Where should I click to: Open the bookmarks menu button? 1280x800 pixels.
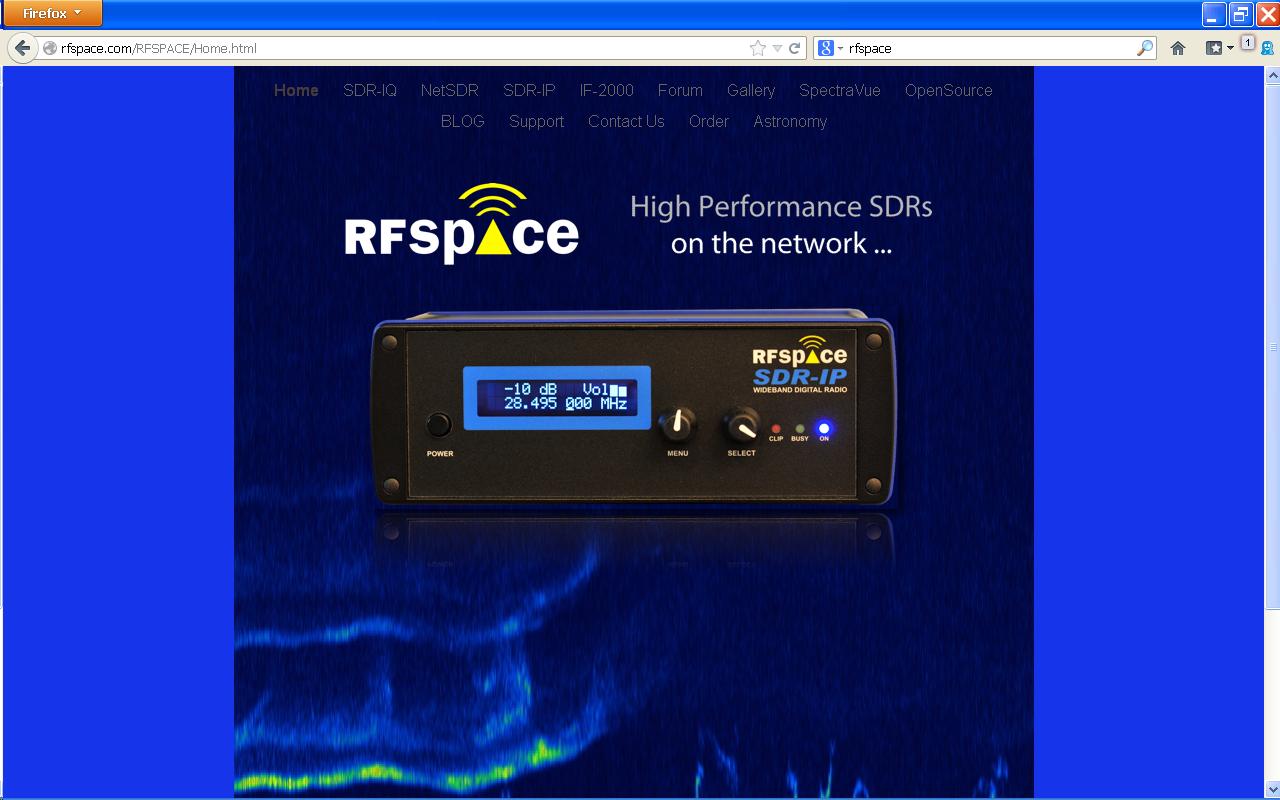[x=1213, y=48]
